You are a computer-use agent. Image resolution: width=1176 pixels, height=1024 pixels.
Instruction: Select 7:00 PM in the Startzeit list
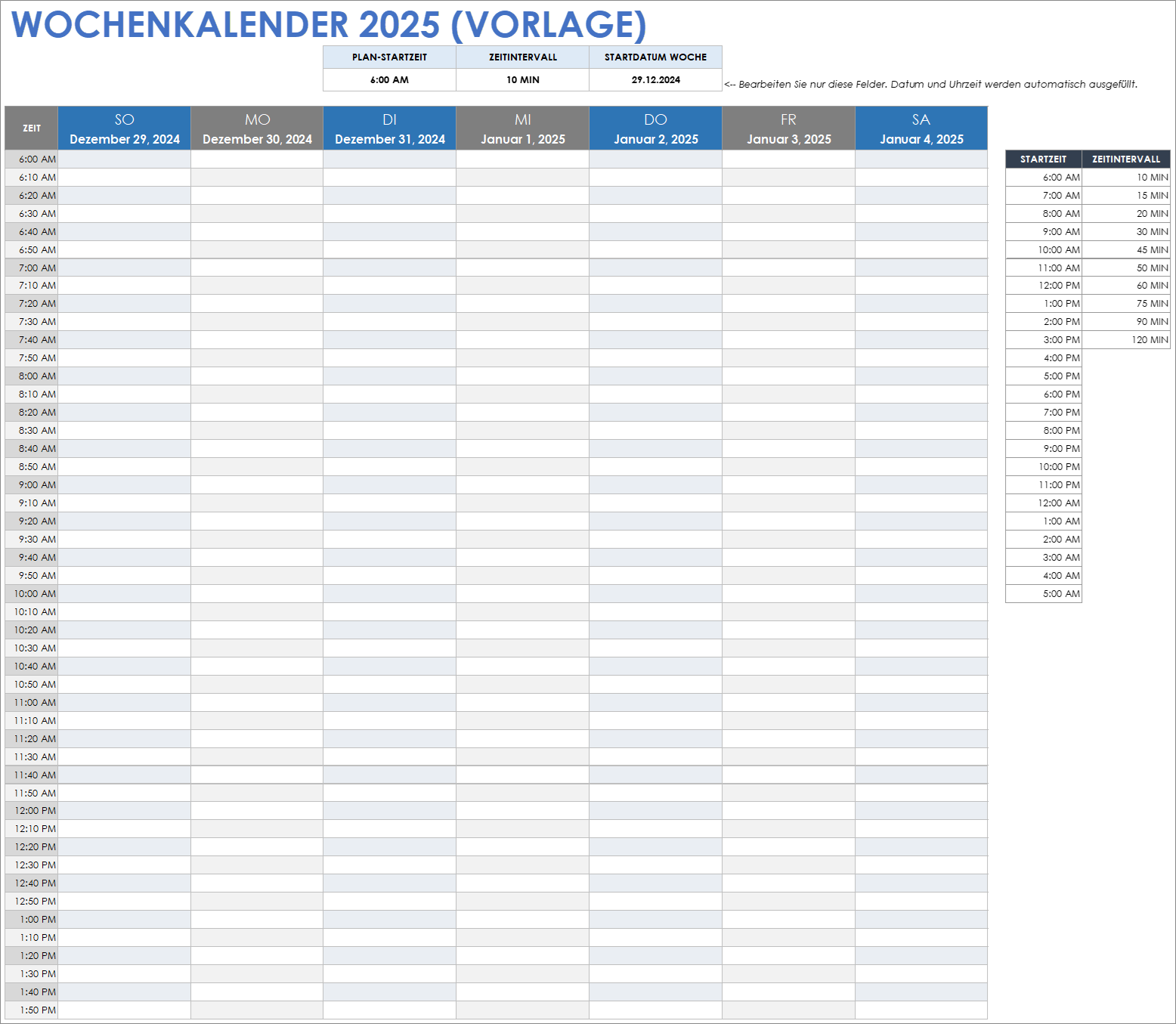(1044, 413)
